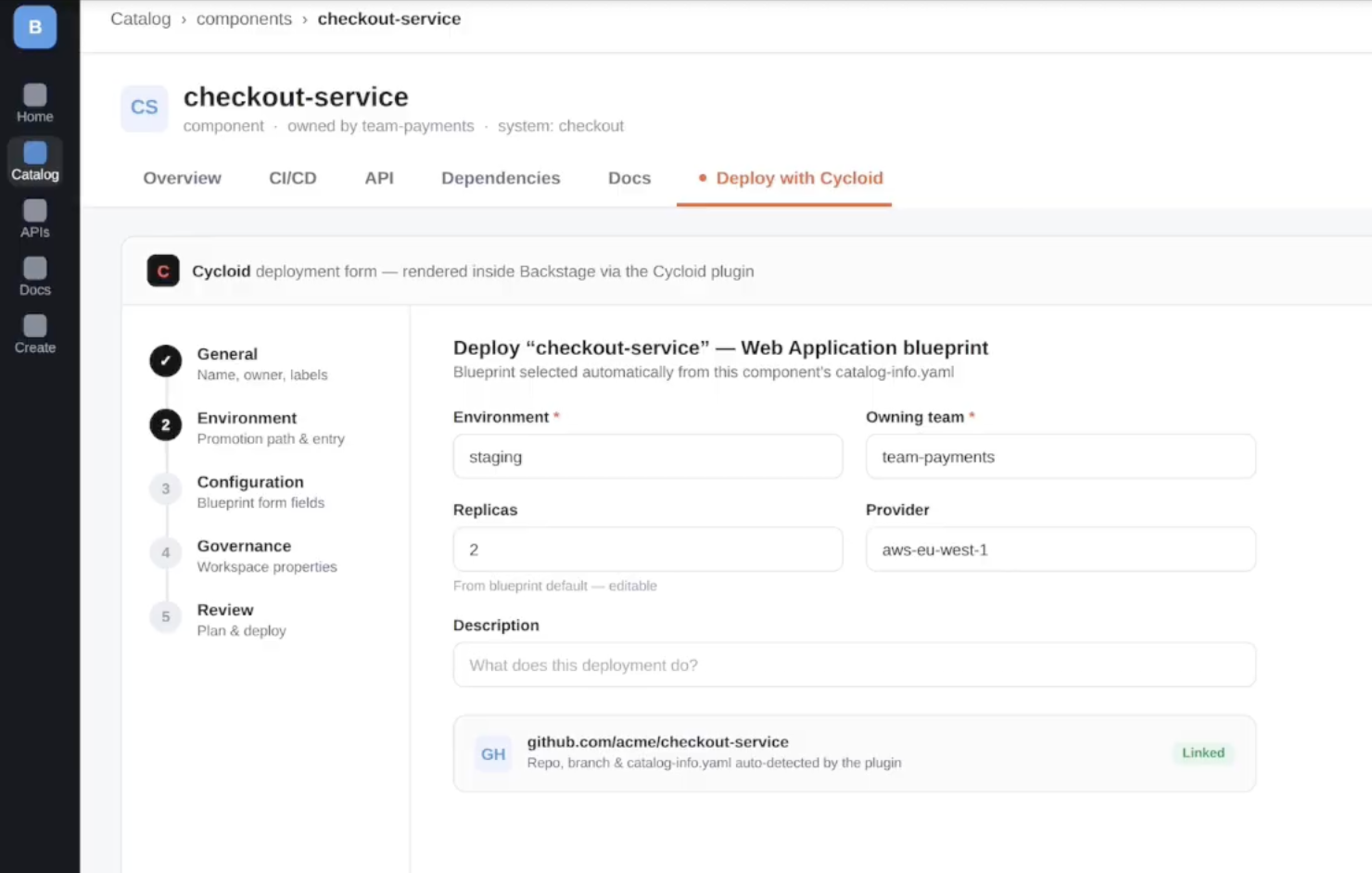The height and width of the screenshot is (873, 1372).
Task: Click 'Blueprint form fields' subtitle
Action: click(260, 502)
